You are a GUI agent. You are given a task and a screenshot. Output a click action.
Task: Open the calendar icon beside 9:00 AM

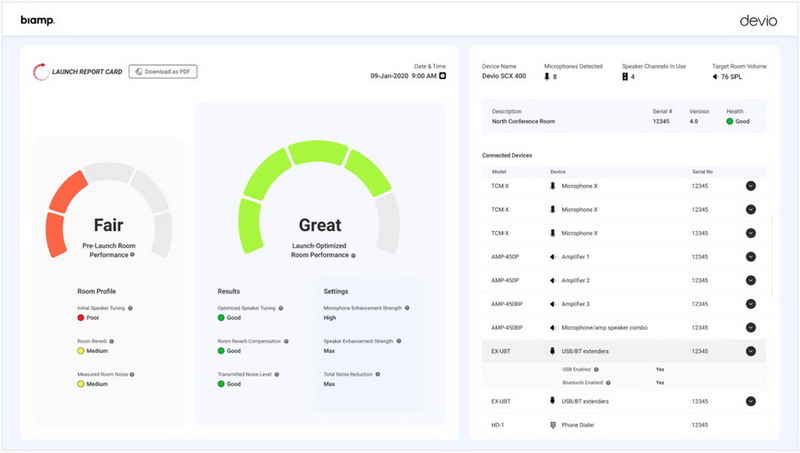[442, 76]
